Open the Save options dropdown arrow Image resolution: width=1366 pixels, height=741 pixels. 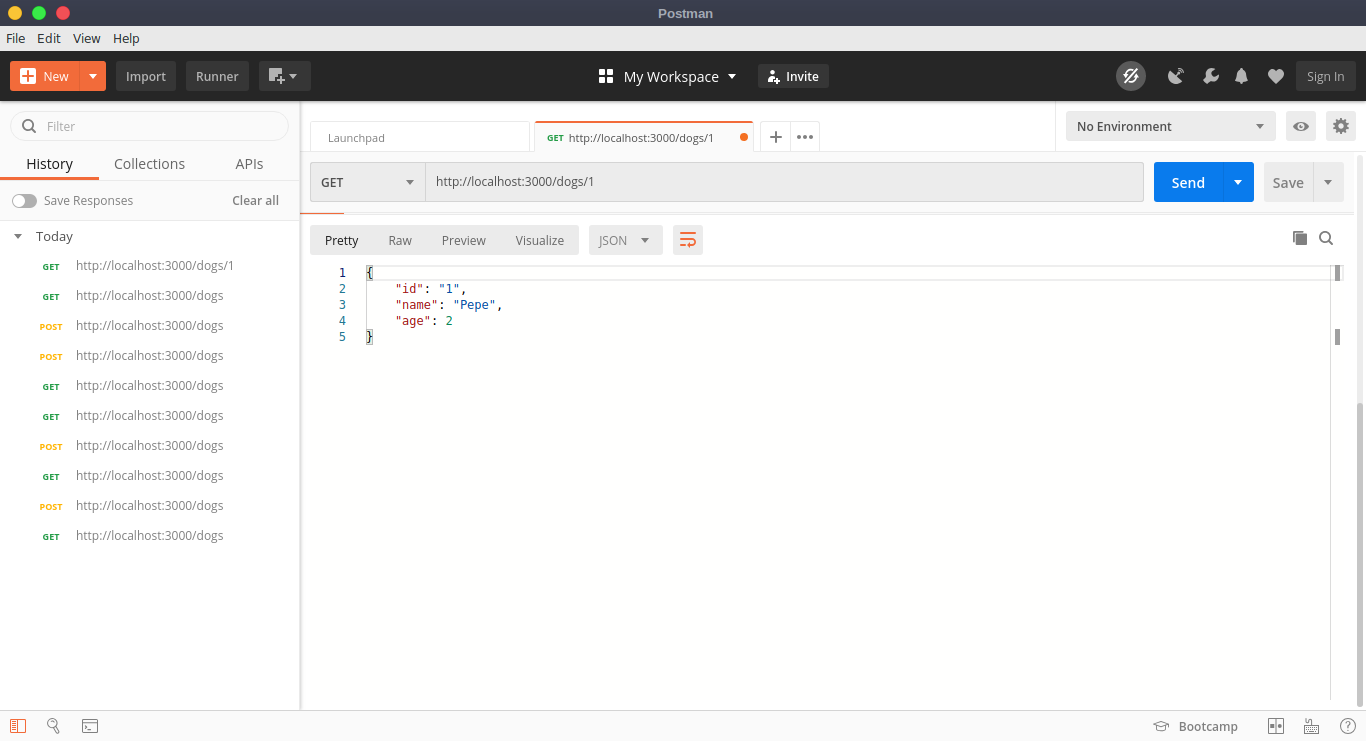point(1328,182)
